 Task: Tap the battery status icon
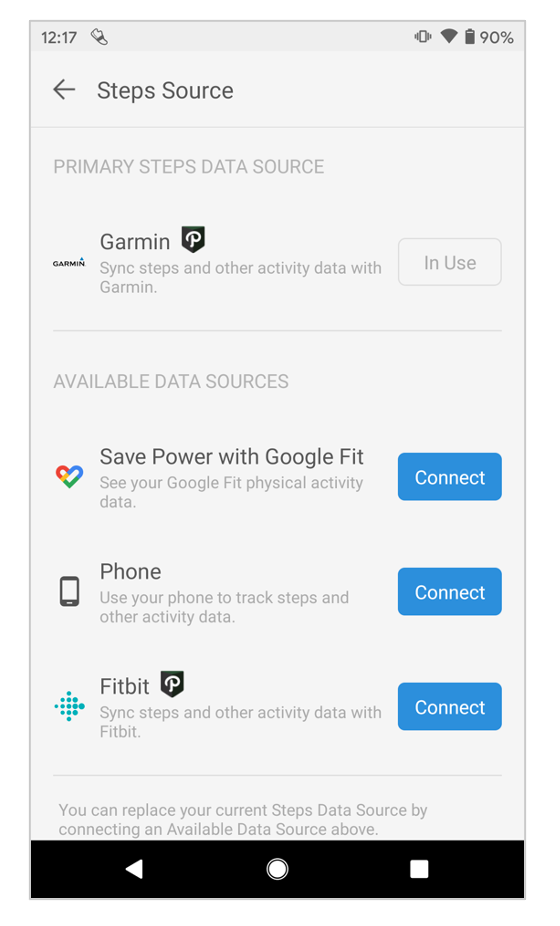coord(470,37)
